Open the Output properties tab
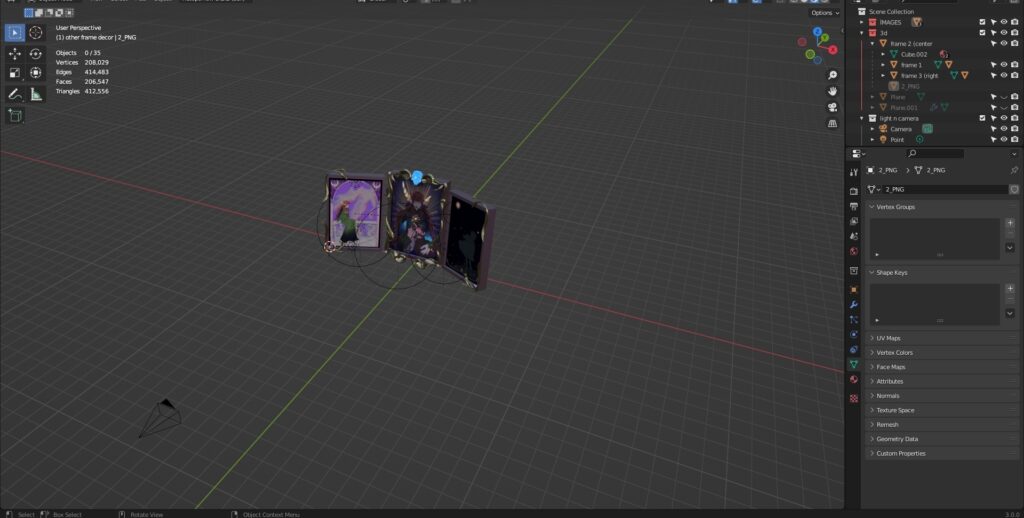 (854, 206)
